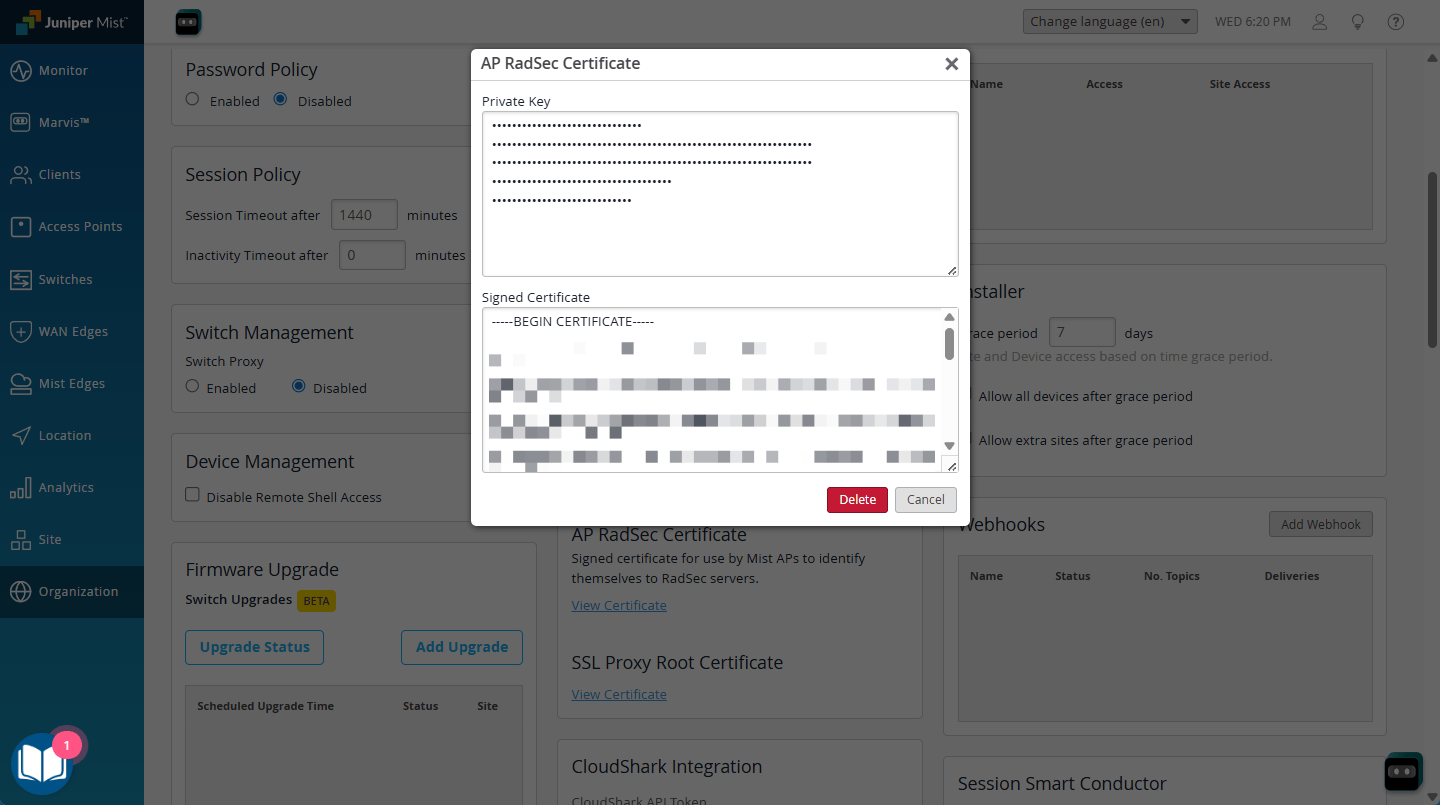Viewport: 1440px width, 805px height.
Task: Open Monitor in the sidebar
Action: (x=63, y=71)
